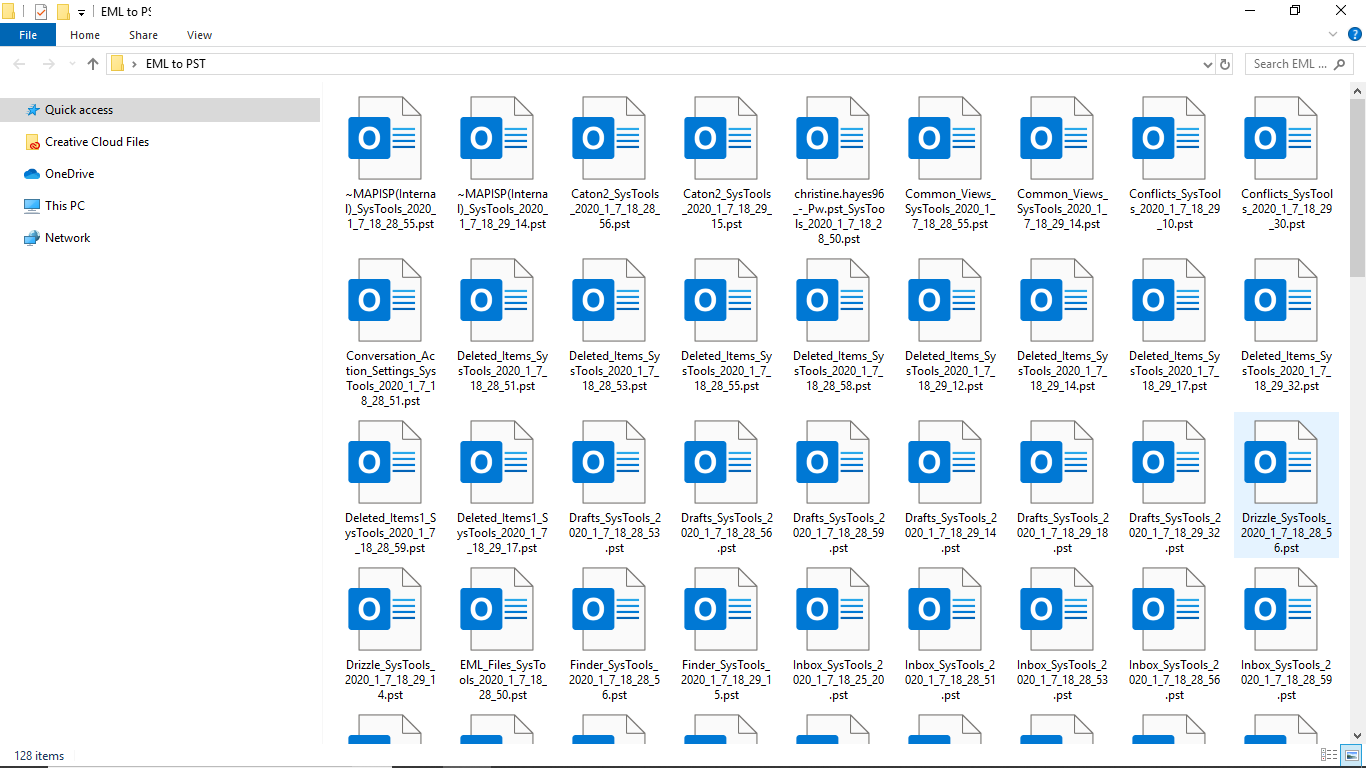The width and height of the screenshot is (1366, 768).
Task: Select Deleted_Items_SysTools_2020_1_7_18_28_58.pst file
Action: click(x=837, y=325)
